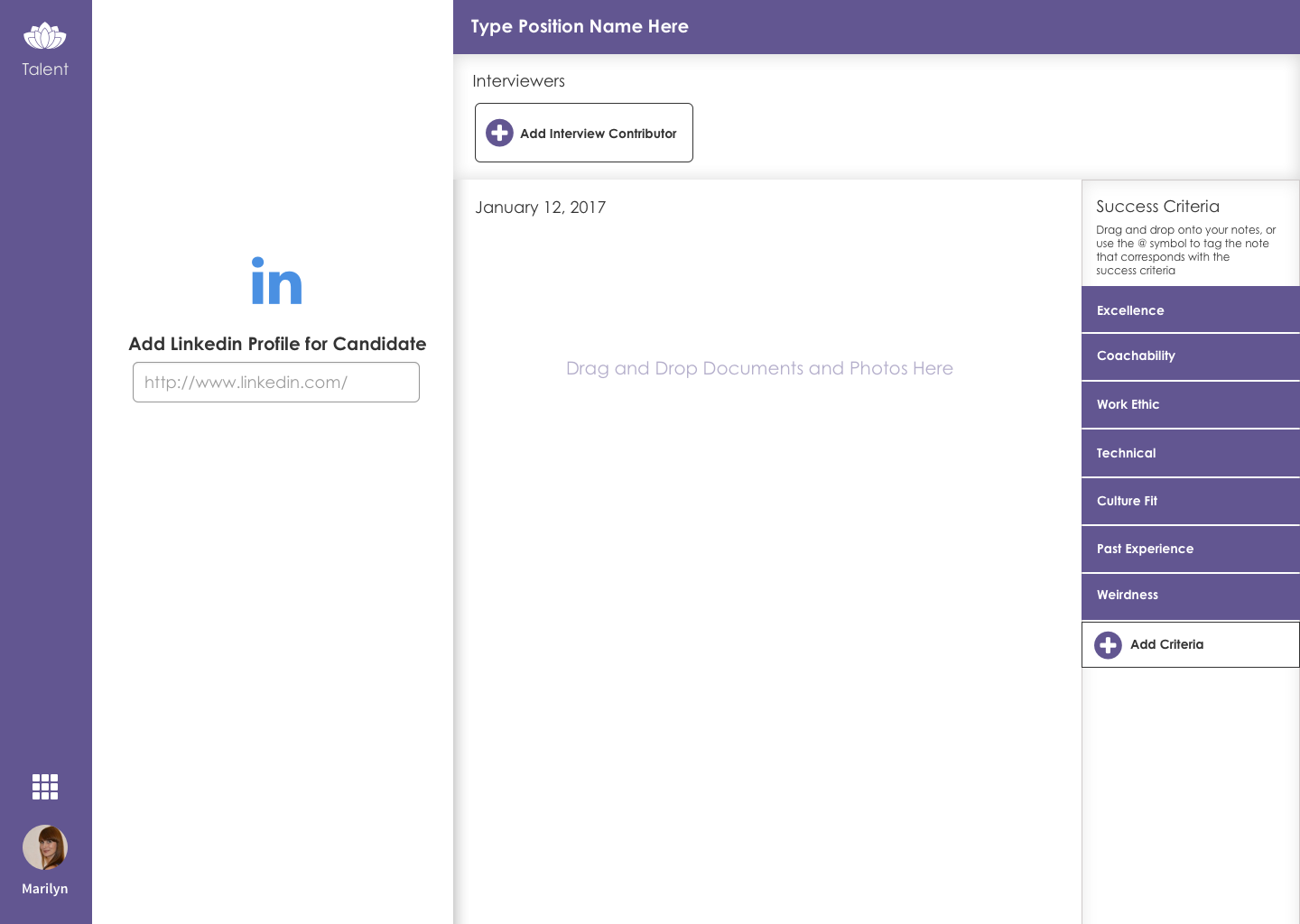Select the Culture Fit criteria item

click(x=1191, y=501)
